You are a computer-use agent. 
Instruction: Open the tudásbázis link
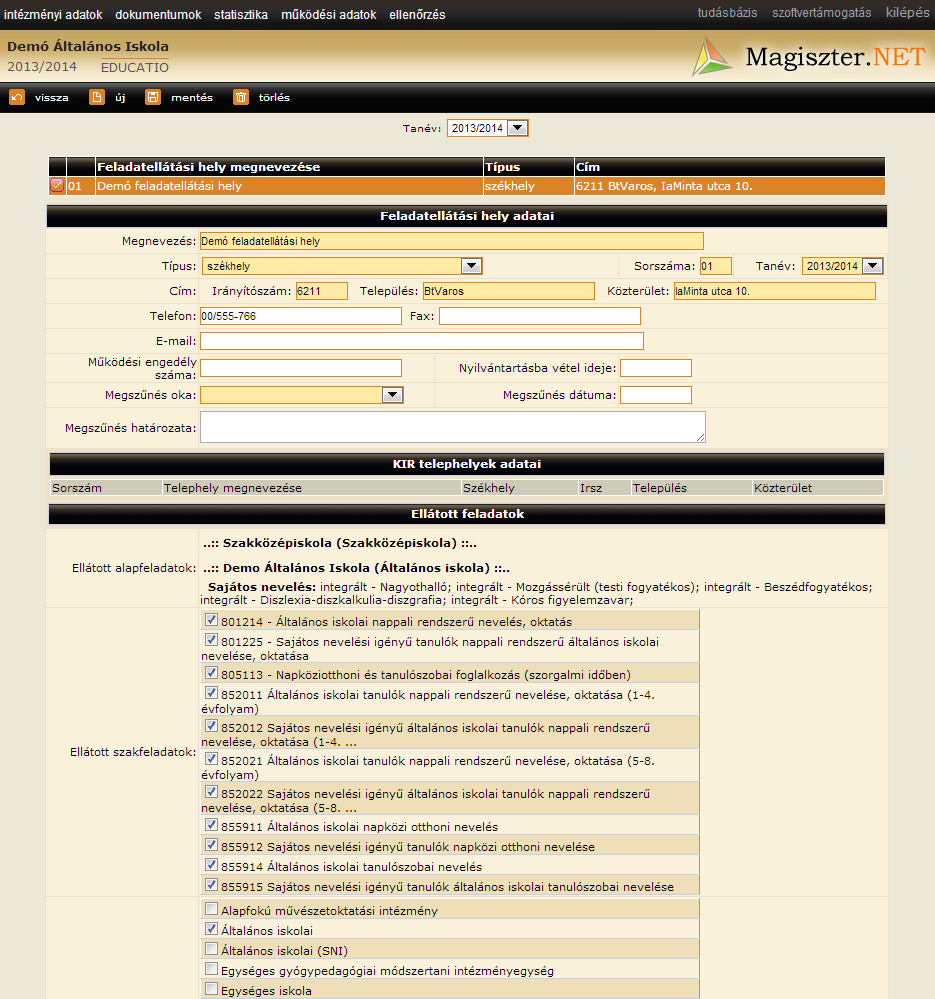coord(727,13)
